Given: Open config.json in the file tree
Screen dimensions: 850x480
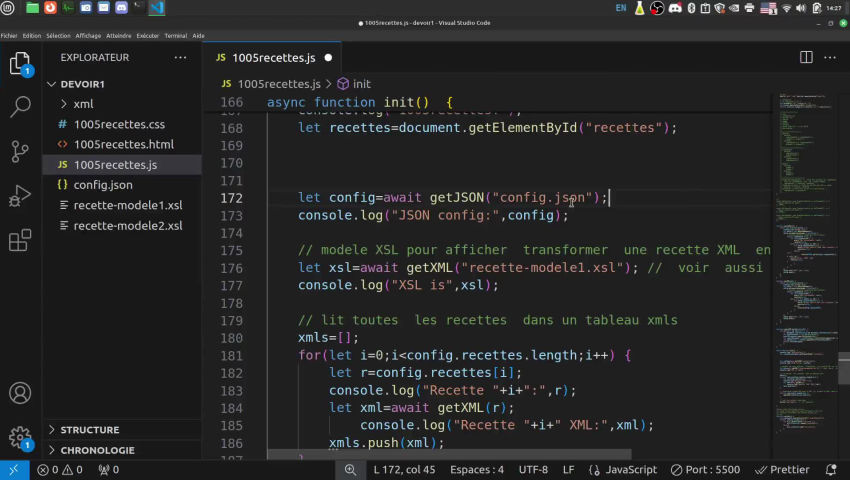Looking at the screenshot, I should coord(103,185).
